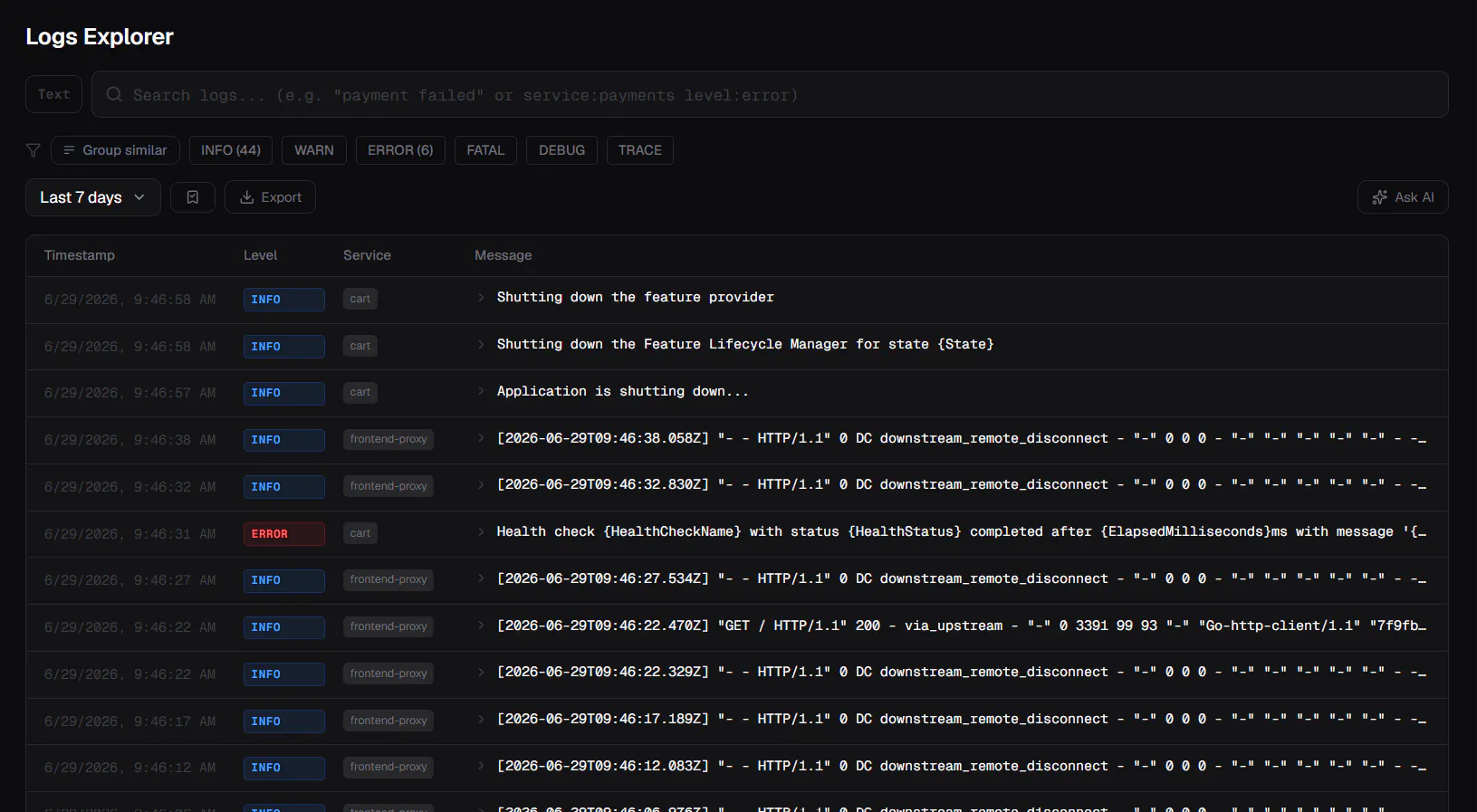
Task: Toggle Group similar logs
Action: [115, 150]
